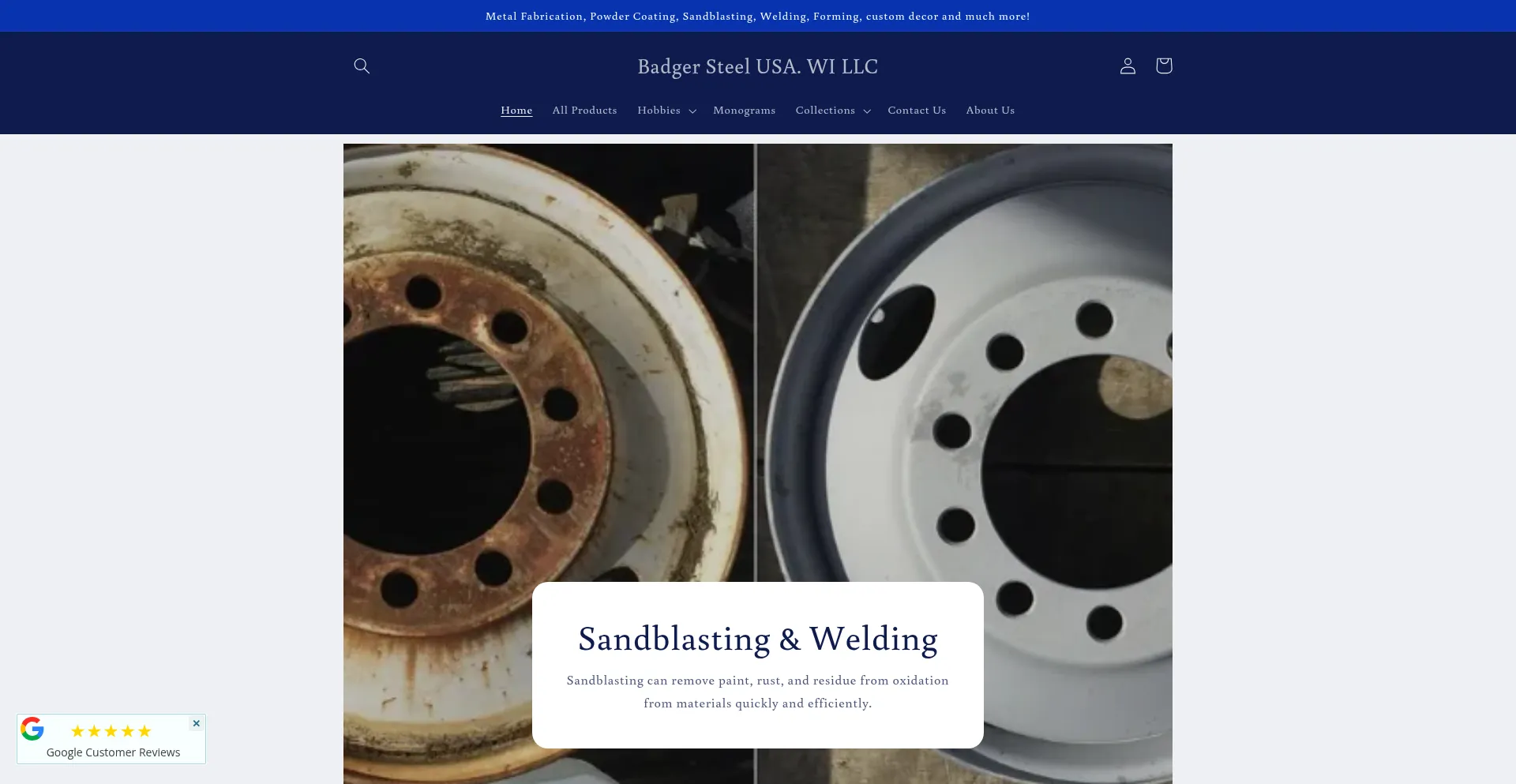The image size is (1516, 784).
Task: Click the announcement bar about Metal Fabrication
Action: tap(758, 16)
